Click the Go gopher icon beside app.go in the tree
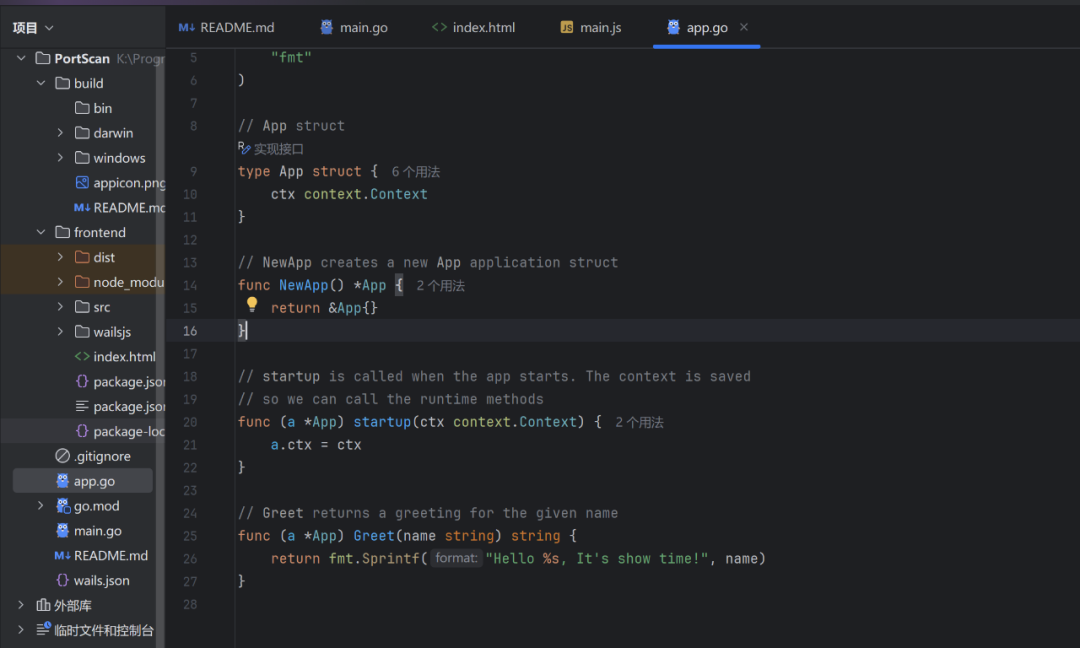 [x=63, y=481]
